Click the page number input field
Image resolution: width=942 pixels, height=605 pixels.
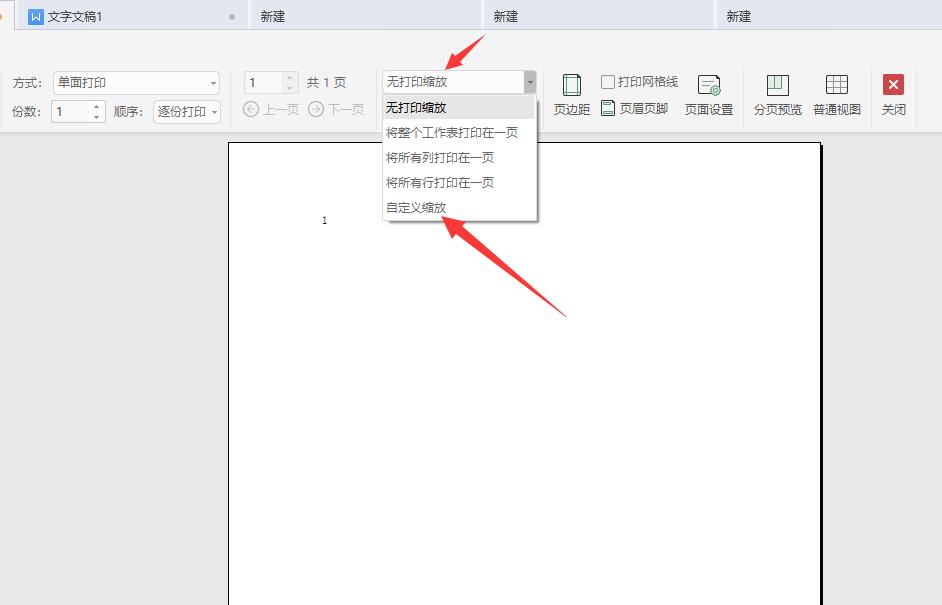tap(263, 83)
